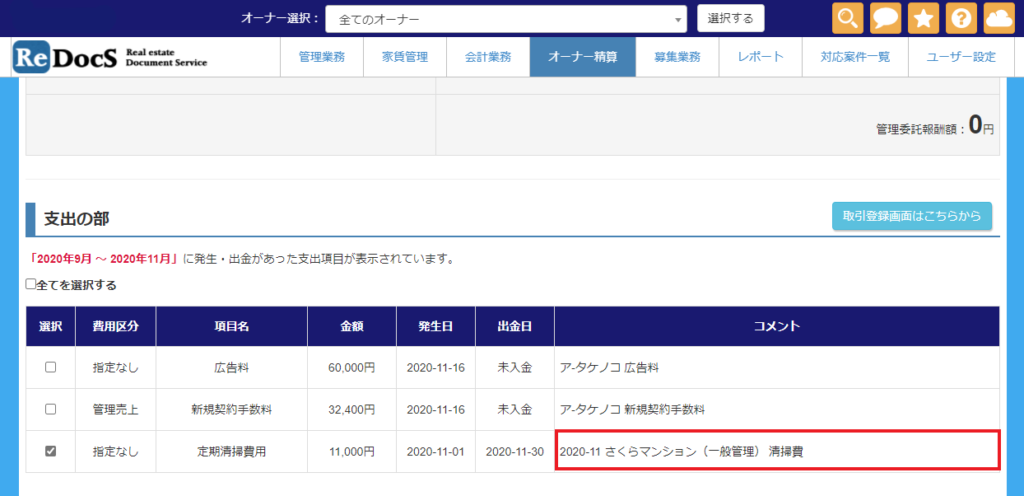Click the 広告料 item name cell

click(x=232, y=367)
